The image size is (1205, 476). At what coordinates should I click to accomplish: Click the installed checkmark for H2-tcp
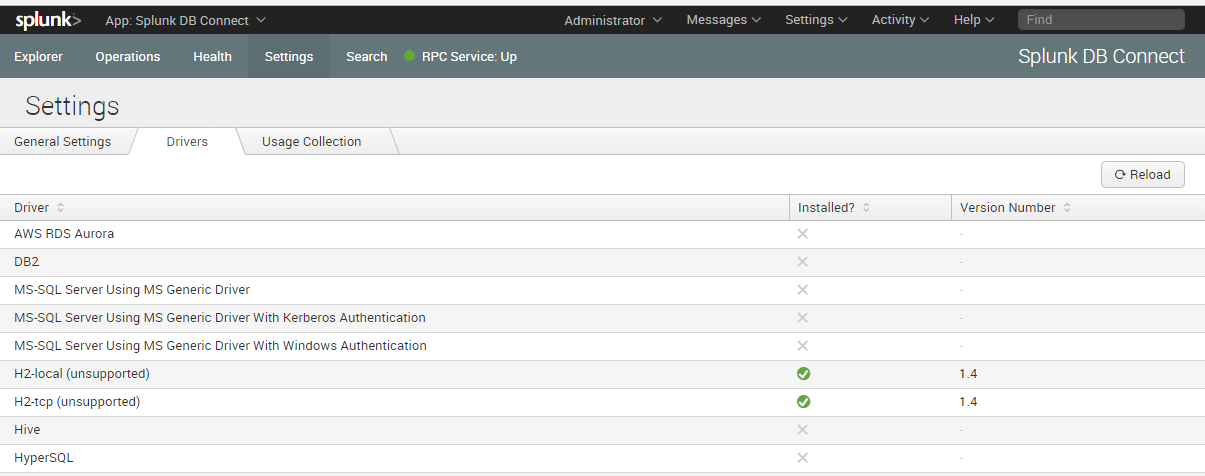[x=803, y=402]
